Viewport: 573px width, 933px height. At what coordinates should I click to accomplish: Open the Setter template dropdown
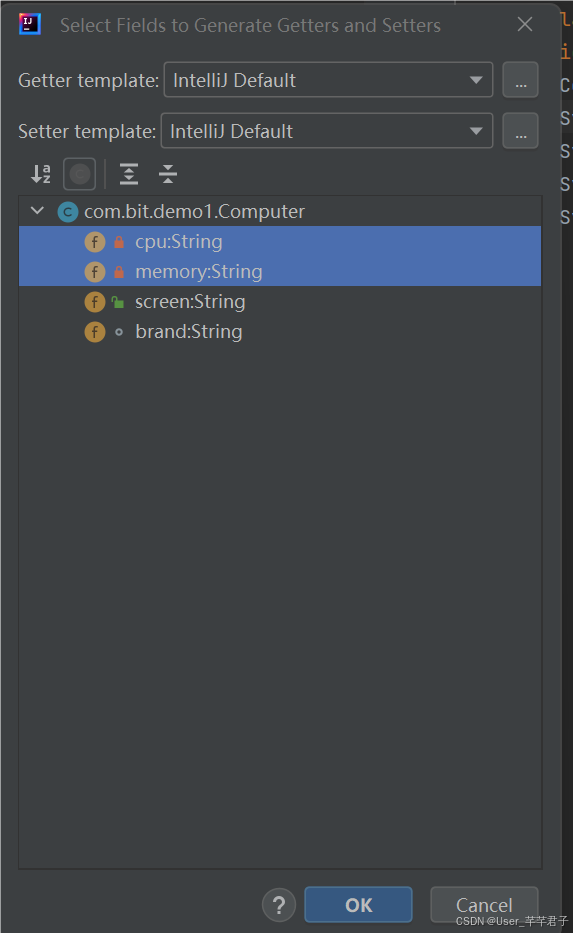327,131
